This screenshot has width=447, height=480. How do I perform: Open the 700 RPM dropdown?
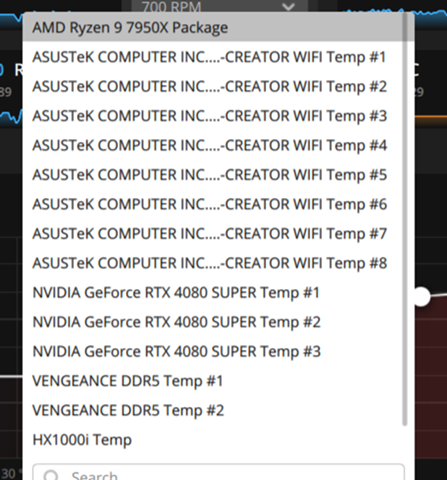click(219, 7)
